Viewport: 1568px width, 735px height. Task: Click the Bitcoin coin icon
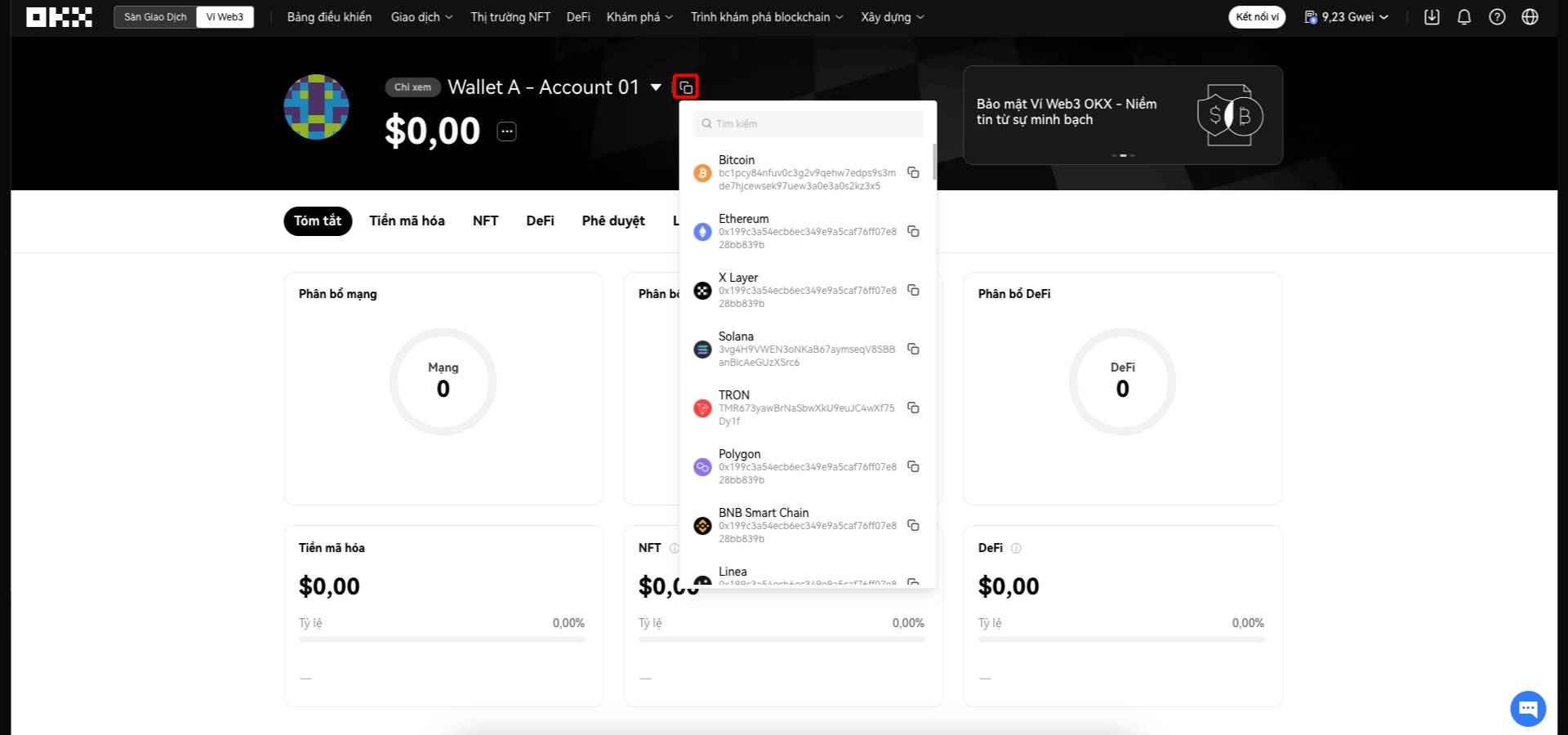click(x=702, y=173)
